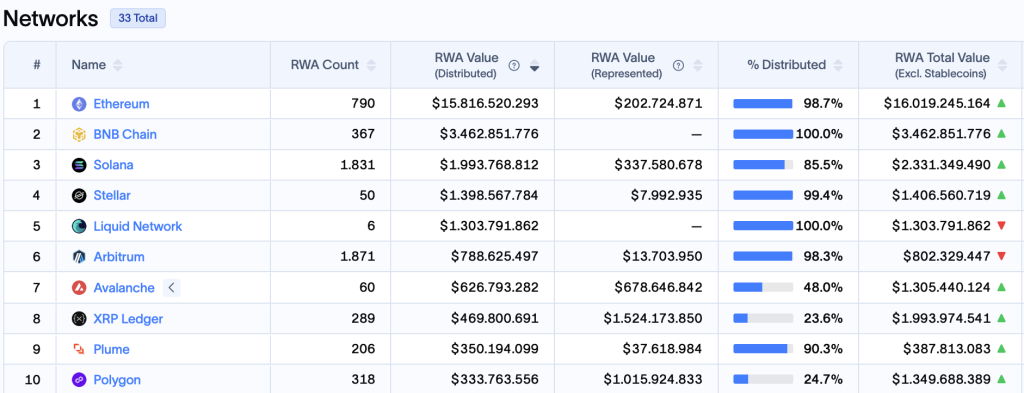Click Polygon's 24.7% distribution bar
This screenshot has width=1024, height=393.
pos(763,380)
